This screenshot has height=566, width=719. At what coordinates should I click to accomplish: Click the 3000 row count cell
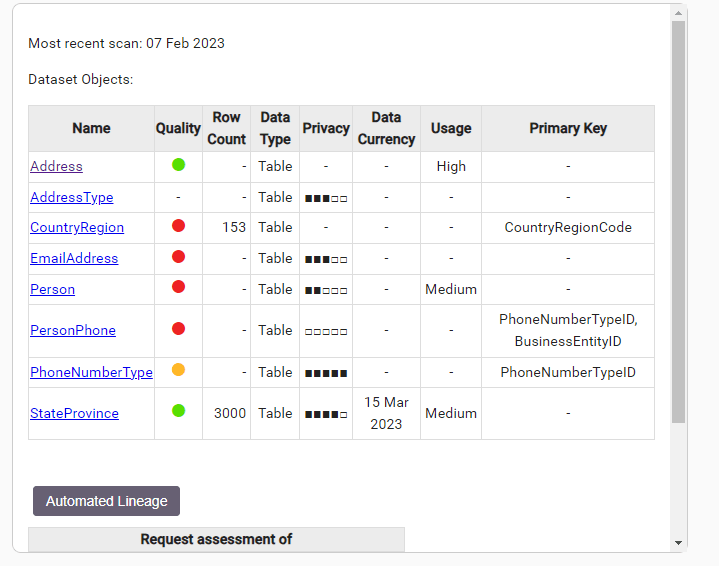(x=227, y=414)
